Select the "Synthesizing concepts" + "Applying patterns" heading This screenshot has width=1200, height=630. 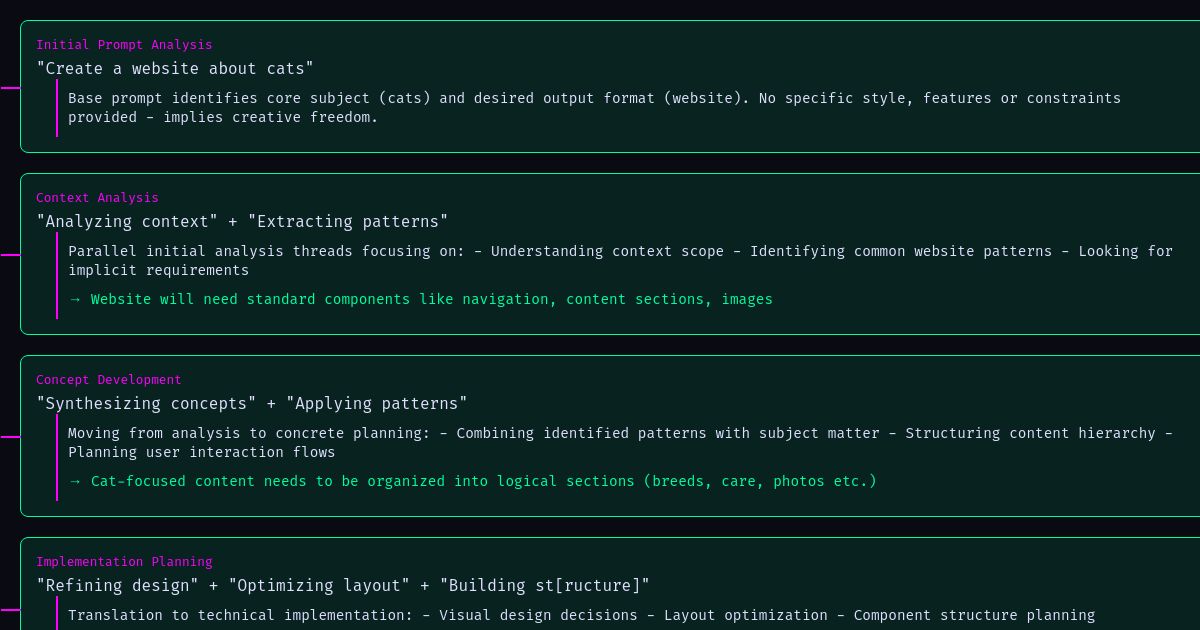252,404
